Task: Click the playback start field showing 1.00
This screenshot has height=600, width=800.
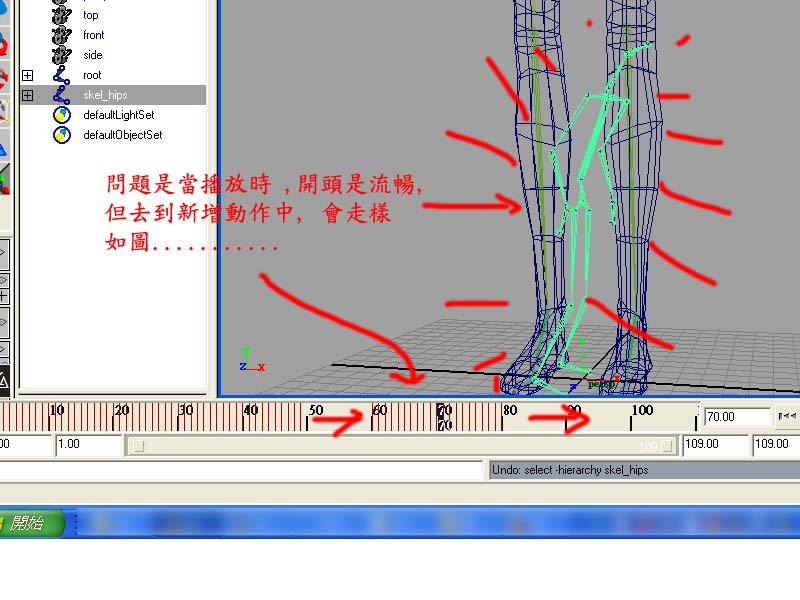Action: [89, 444]
